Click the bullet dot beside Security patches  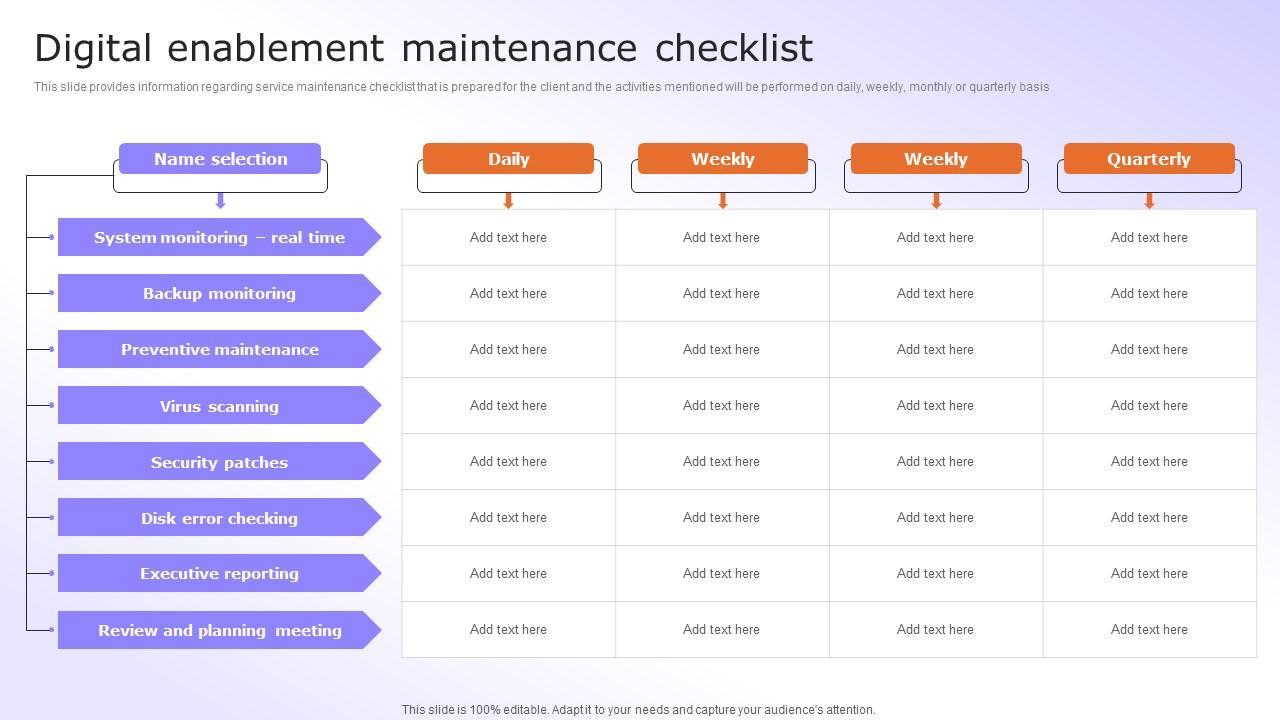52,461
